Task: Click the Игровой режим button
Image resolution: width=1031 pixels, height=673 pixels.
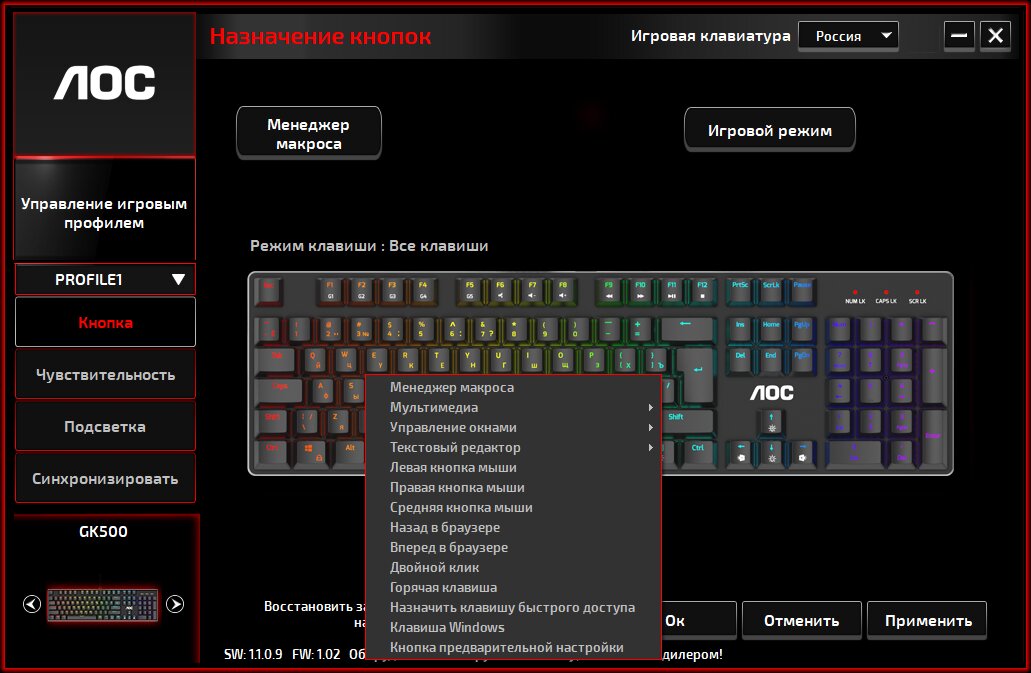Action: point(770,130)
